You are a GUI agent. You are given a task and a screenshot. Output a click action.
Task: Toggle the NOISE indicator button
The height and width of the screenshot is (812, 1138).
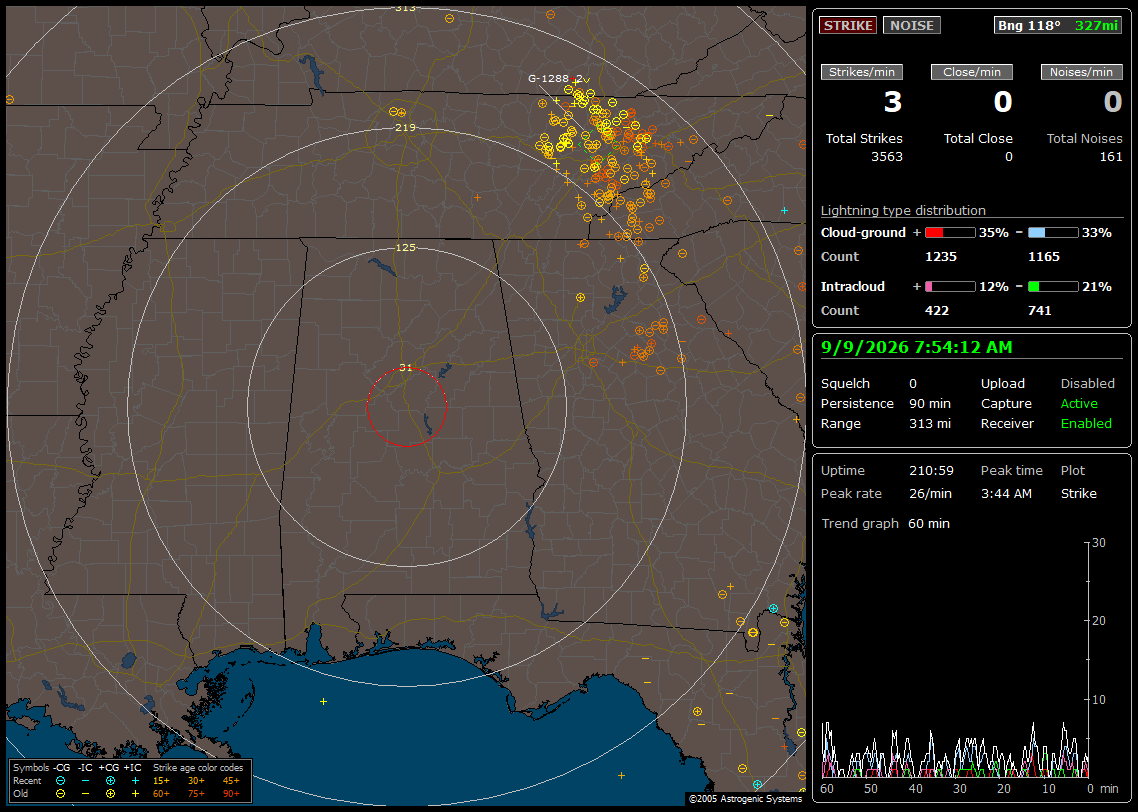tap(912, 25)
